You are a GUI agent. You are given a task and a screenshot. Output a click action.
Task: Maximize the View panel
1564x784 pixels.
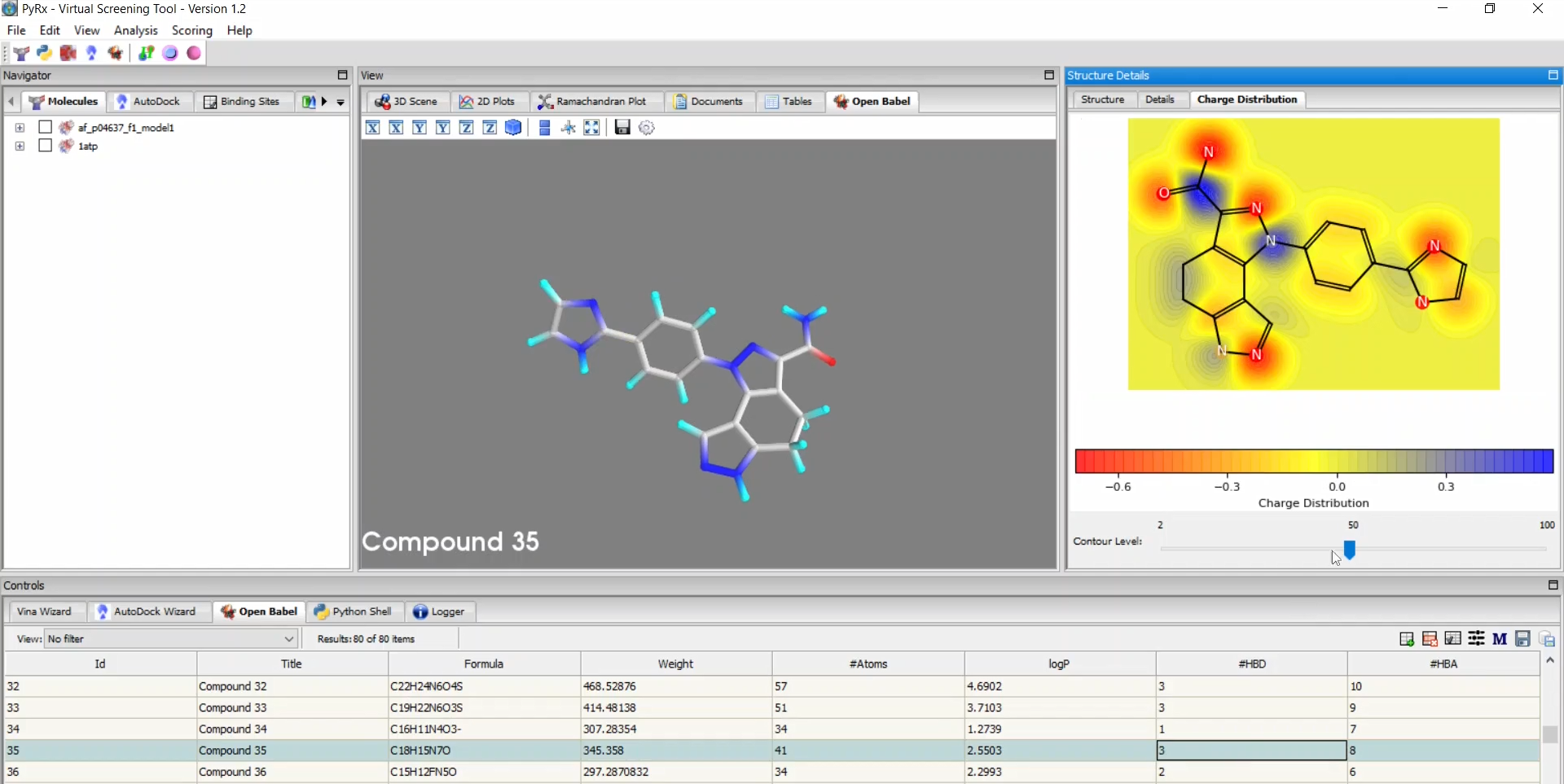pyautogui.click(x=1049, y=75)
